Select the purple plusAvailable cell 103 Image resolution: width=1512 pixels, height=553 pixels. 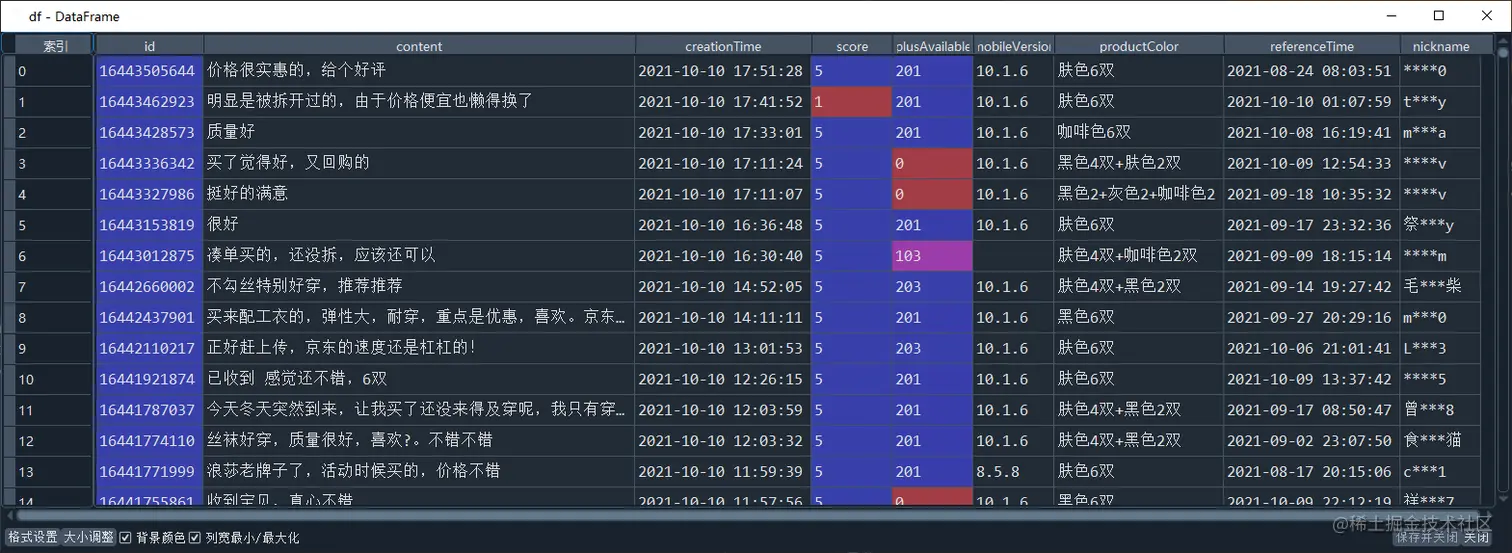pos(933,256)
